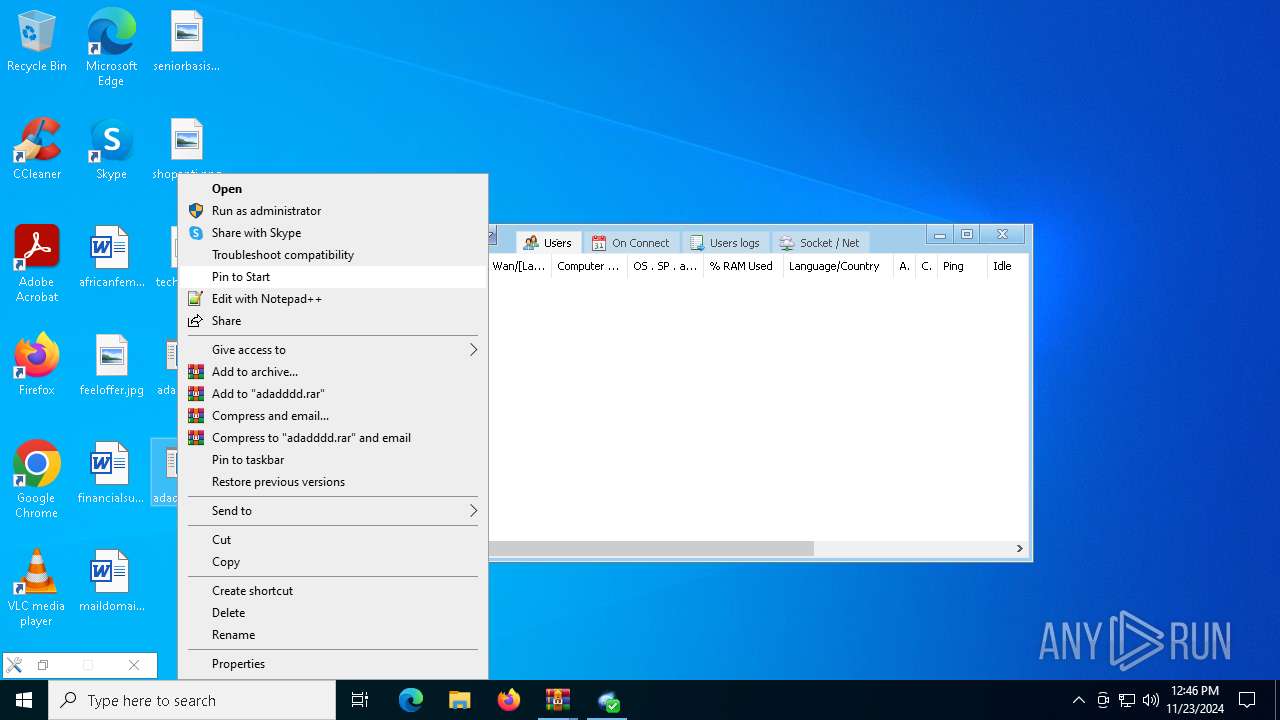
Task: Open Properties from the context menu
Action: tap(333, 664)
